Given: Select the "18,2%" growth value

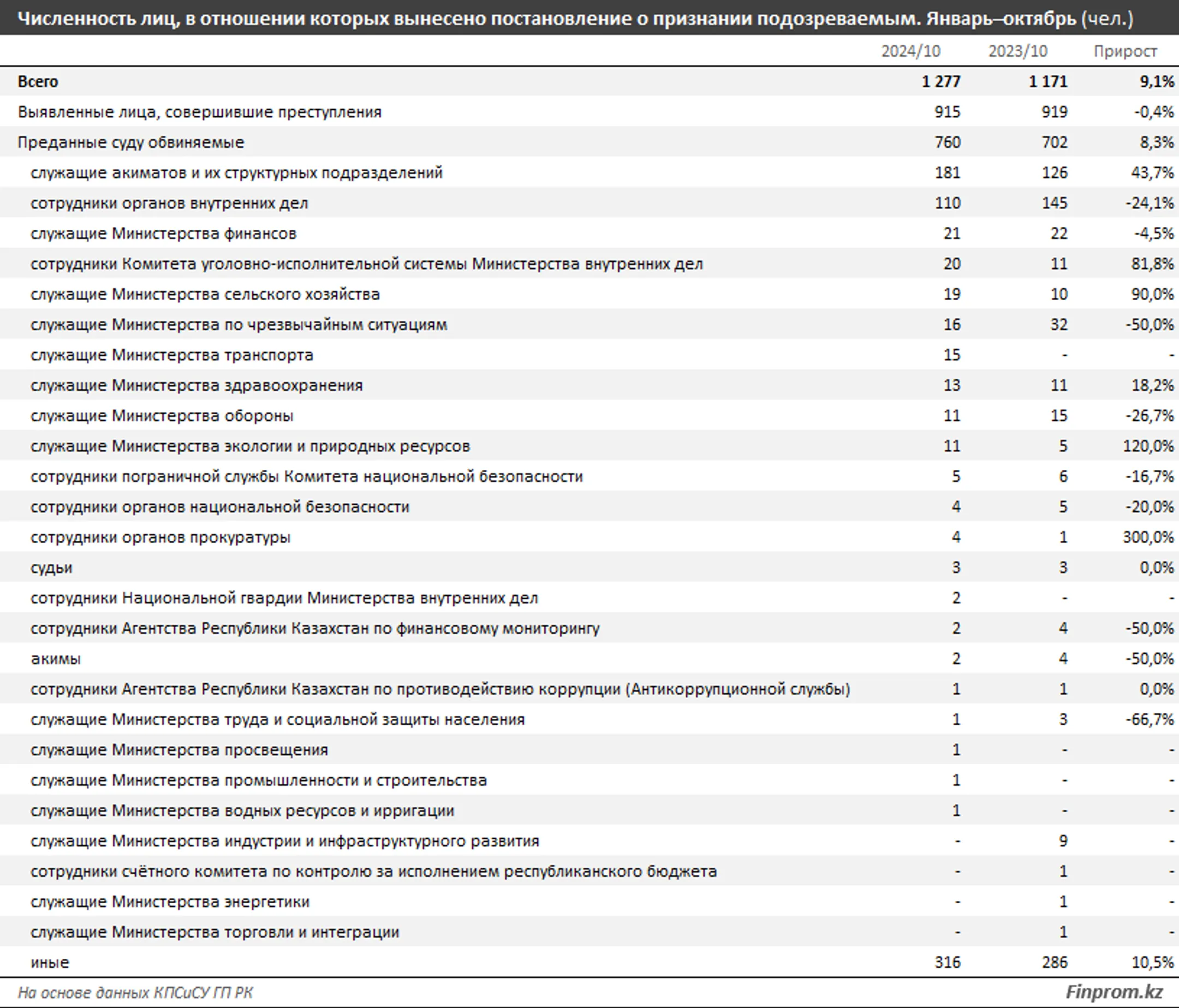Looking at the screenshot, I should pyautogui.click(x=1152, y=386).
